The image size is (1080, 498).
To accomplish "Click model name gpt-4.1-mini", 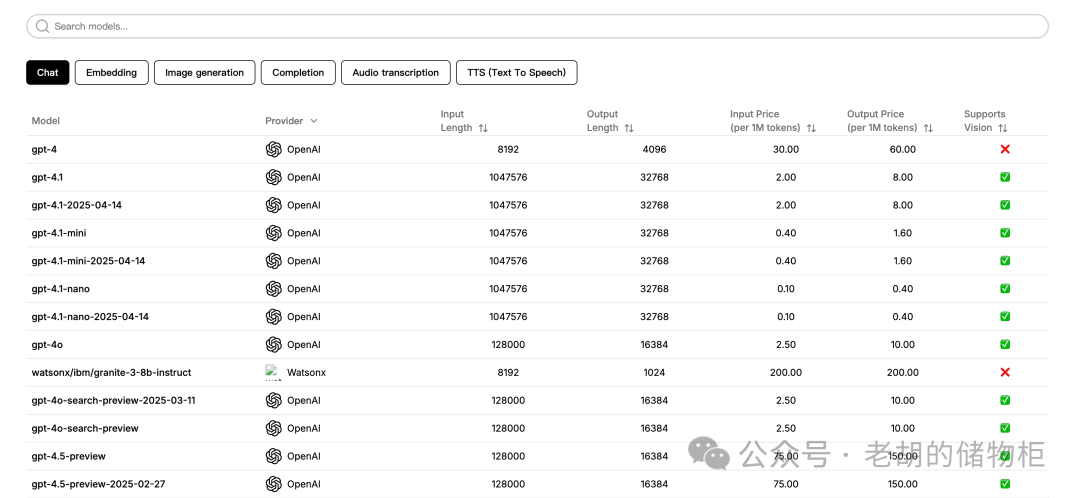I will 59,233.
